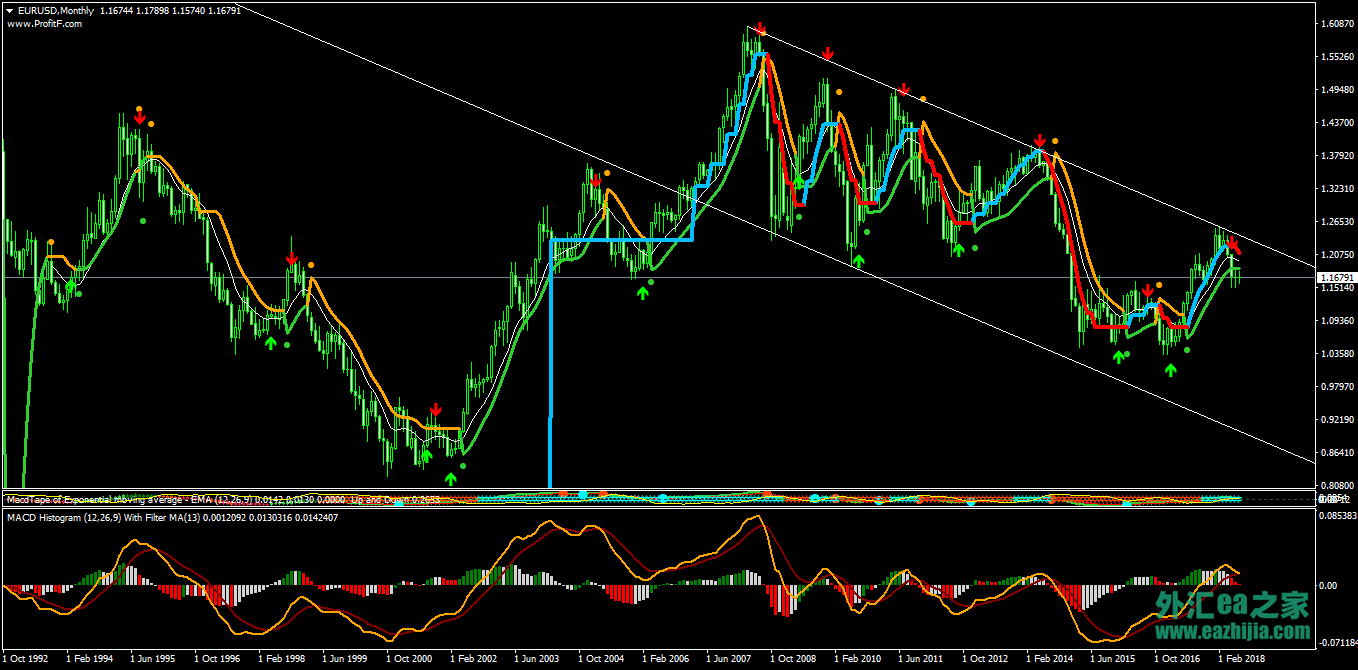
Task: Click the 0.085383 MACD scale label
Action: coord(1337,517)
